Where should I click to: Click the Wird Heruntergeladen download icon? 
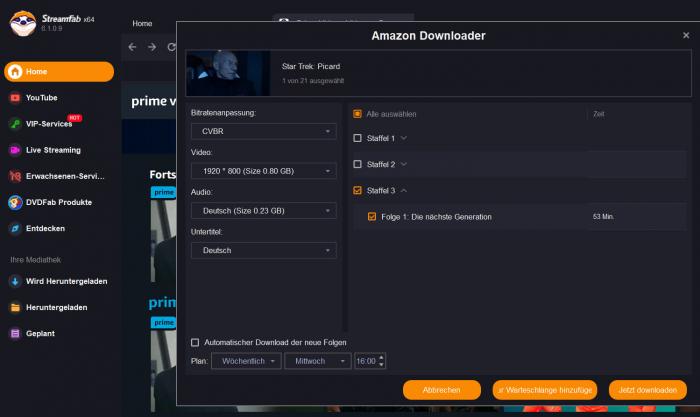pyautogui.click(x=15, y=281)
